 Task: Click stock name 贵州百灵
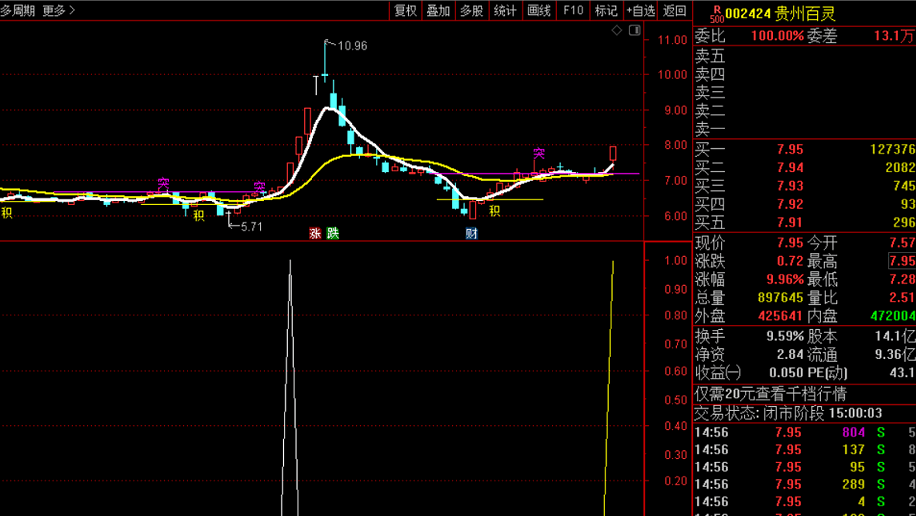(804, 14)
